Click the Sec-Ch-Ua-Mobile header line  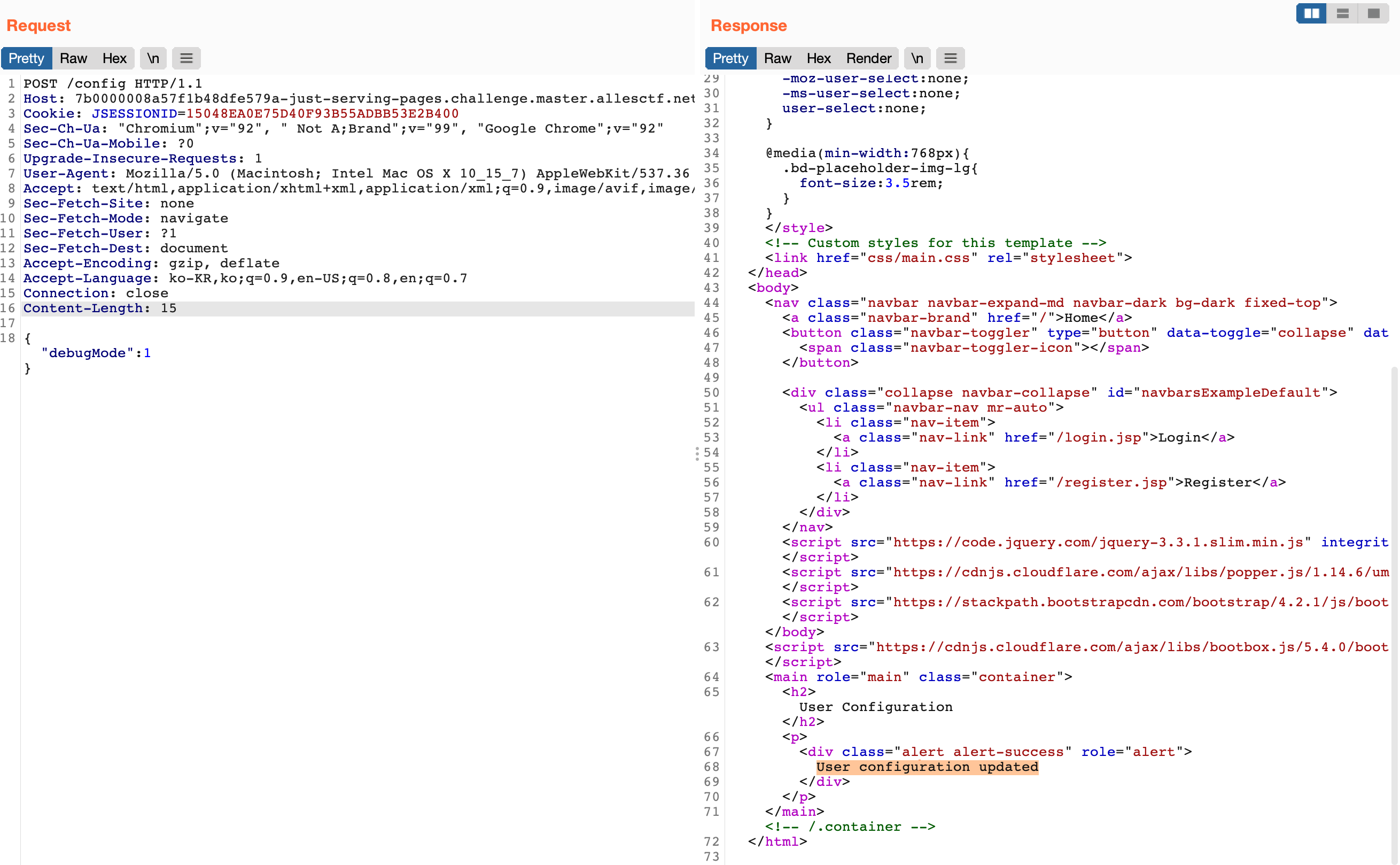108,143
